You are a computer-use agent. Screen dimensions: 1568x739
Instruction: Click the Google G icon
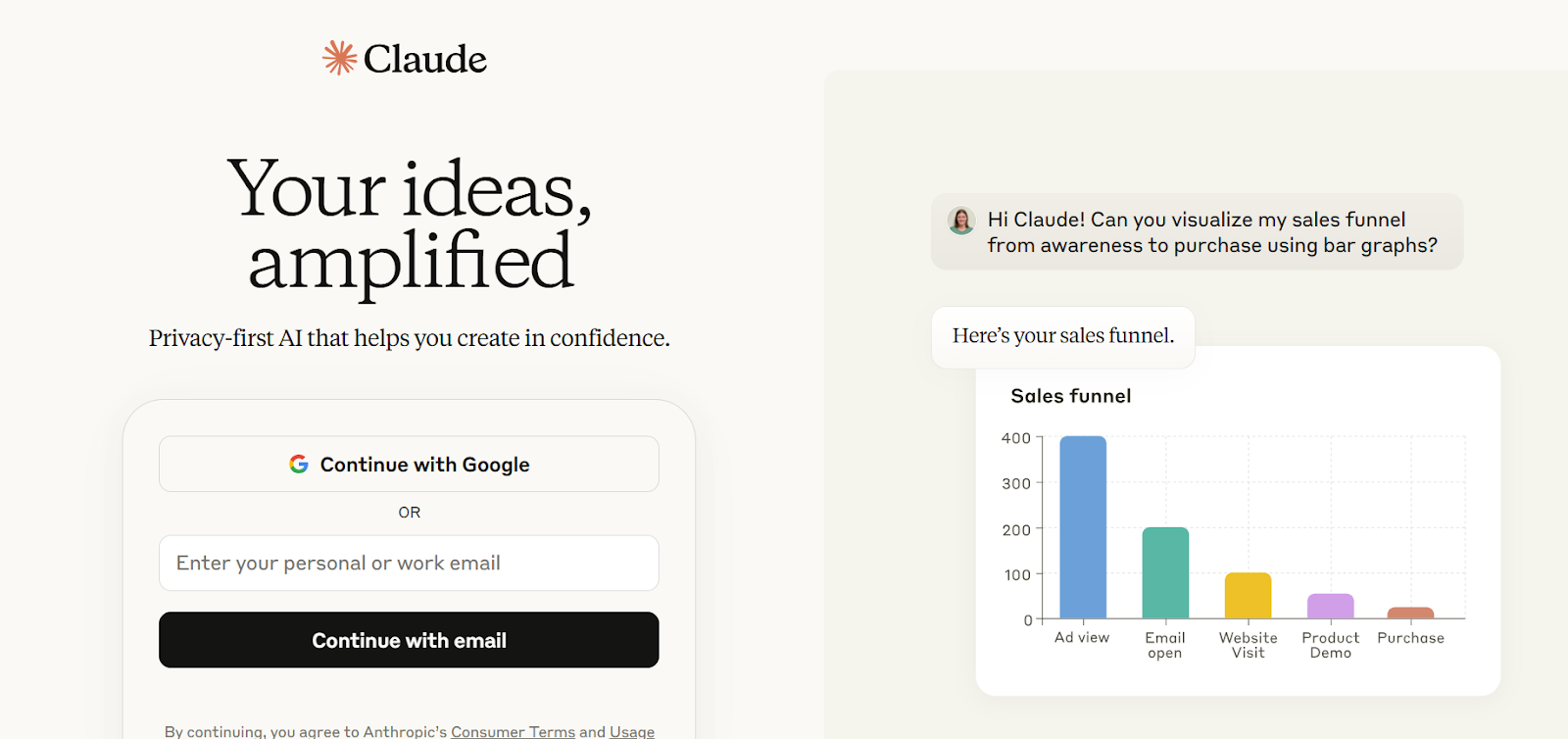click(x=299, y=464)
